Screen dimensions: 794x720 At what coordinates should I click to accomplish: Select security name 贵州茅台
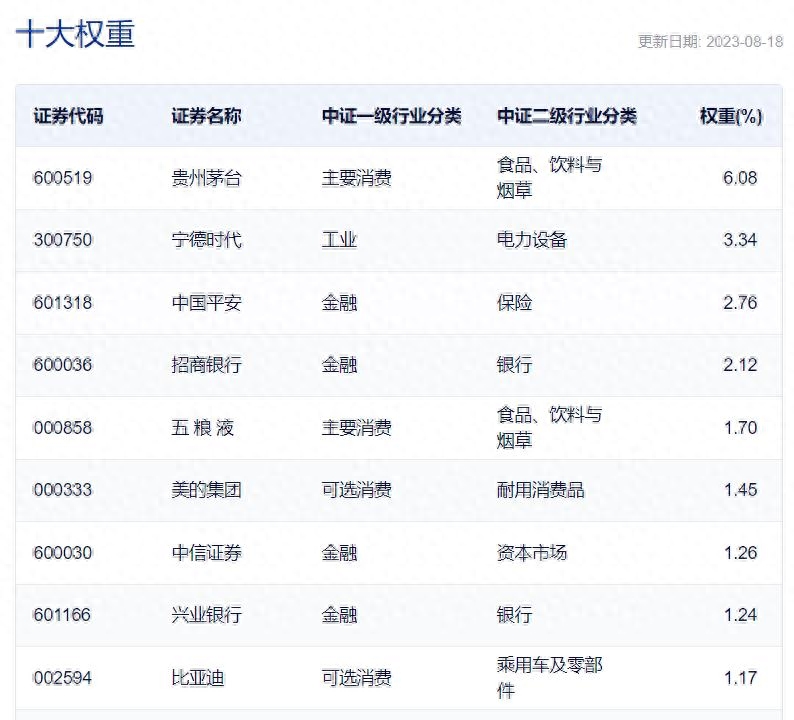(x=206, y=178)
